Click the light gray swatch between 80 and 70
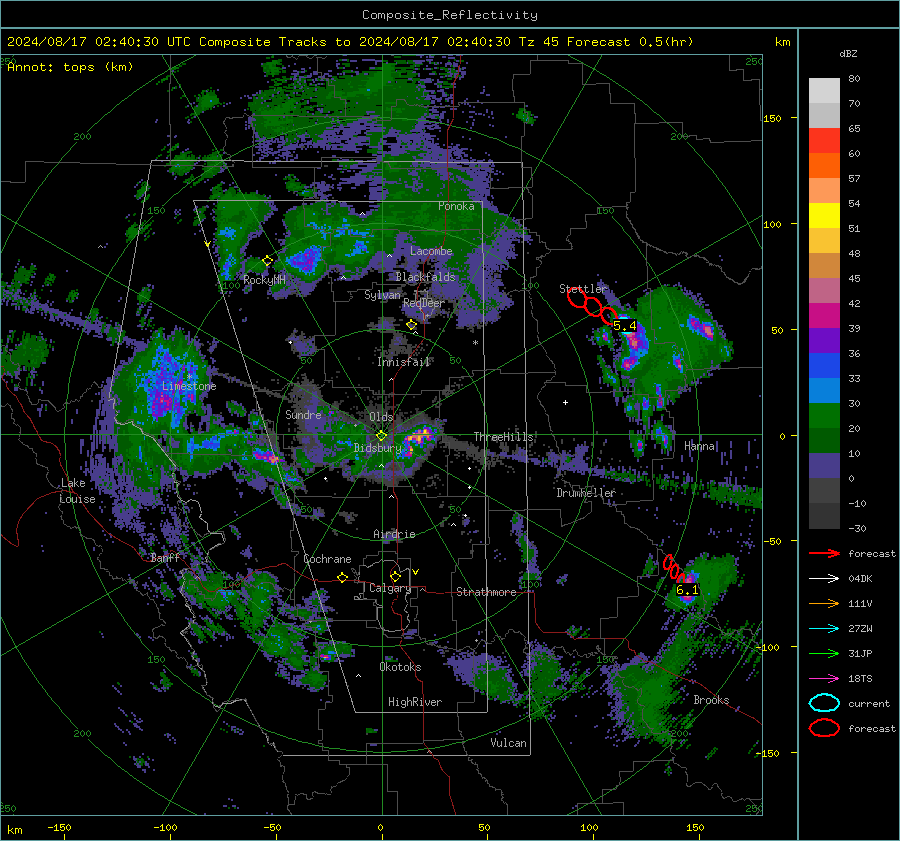The height and width of the screenshot is (841, 900). (824, 91)
